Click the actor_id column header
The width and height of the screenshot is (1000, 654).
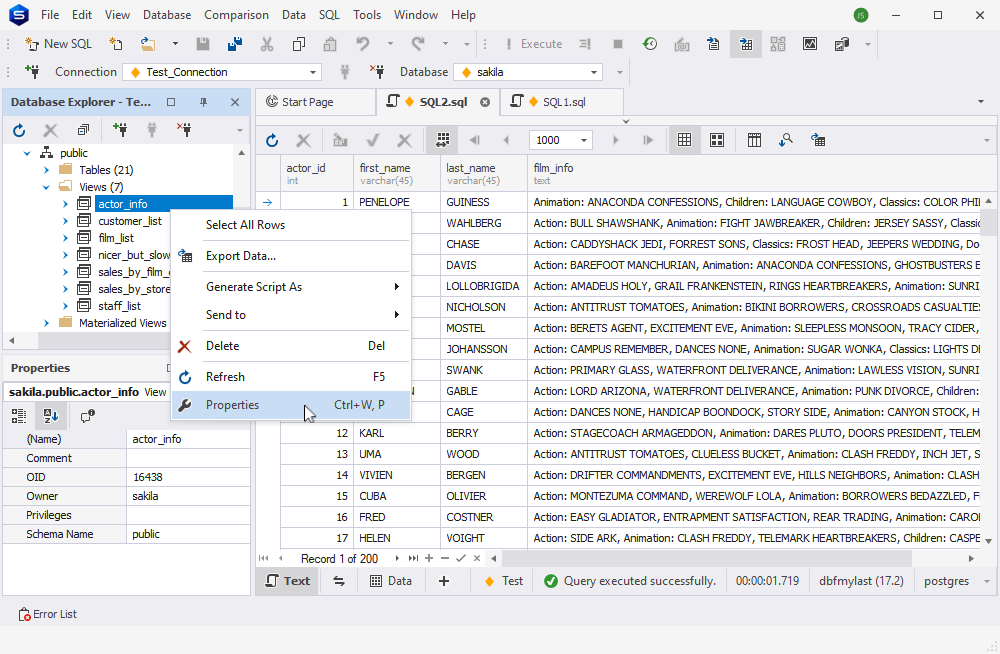(316, 174)
